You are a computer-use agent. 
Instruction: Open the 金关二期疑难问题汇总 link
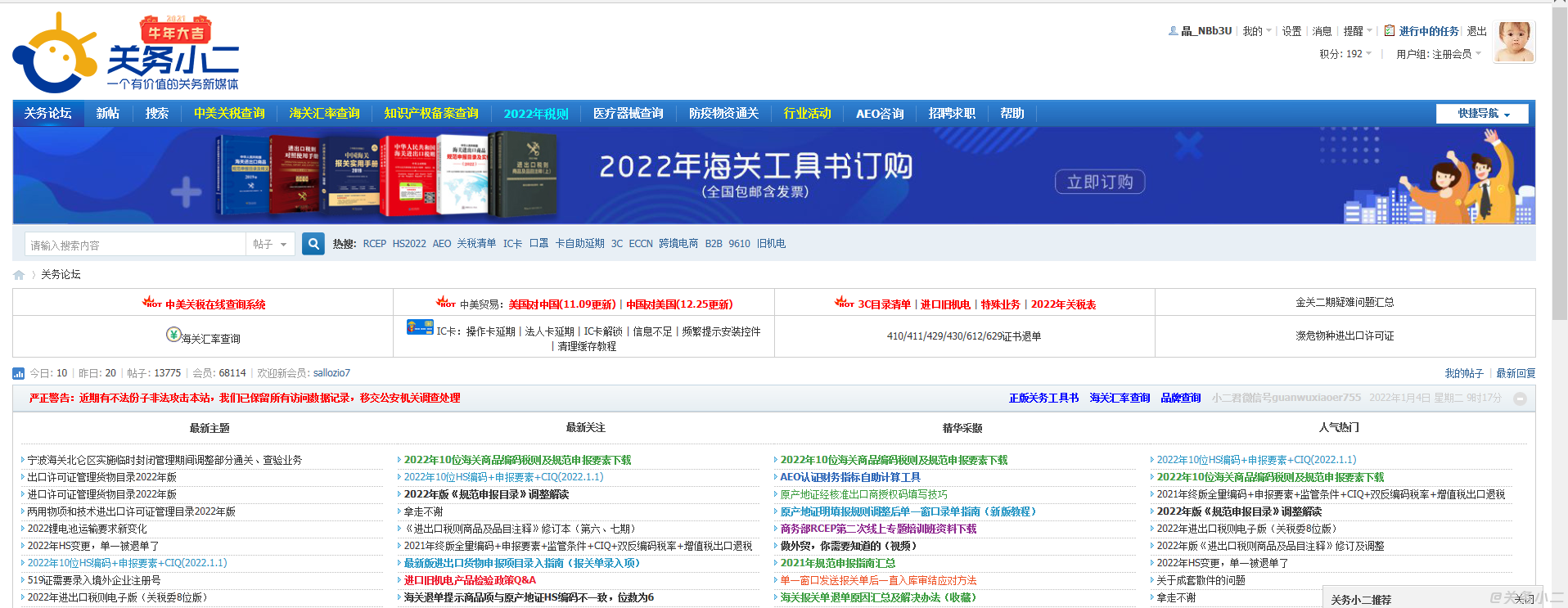[x=1345, y=303]
